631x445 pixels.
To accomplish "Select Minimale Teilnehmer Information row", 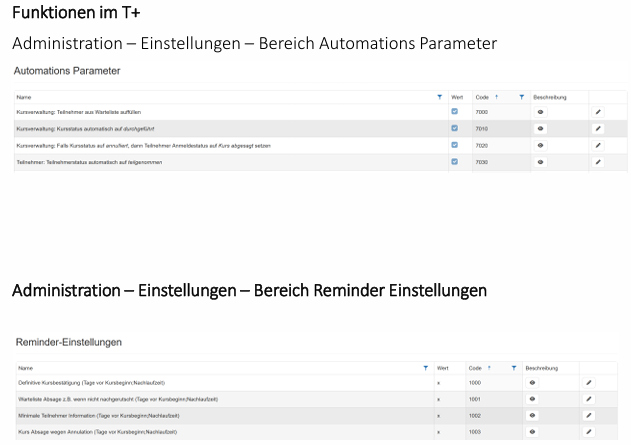I will tap(100, 415).
